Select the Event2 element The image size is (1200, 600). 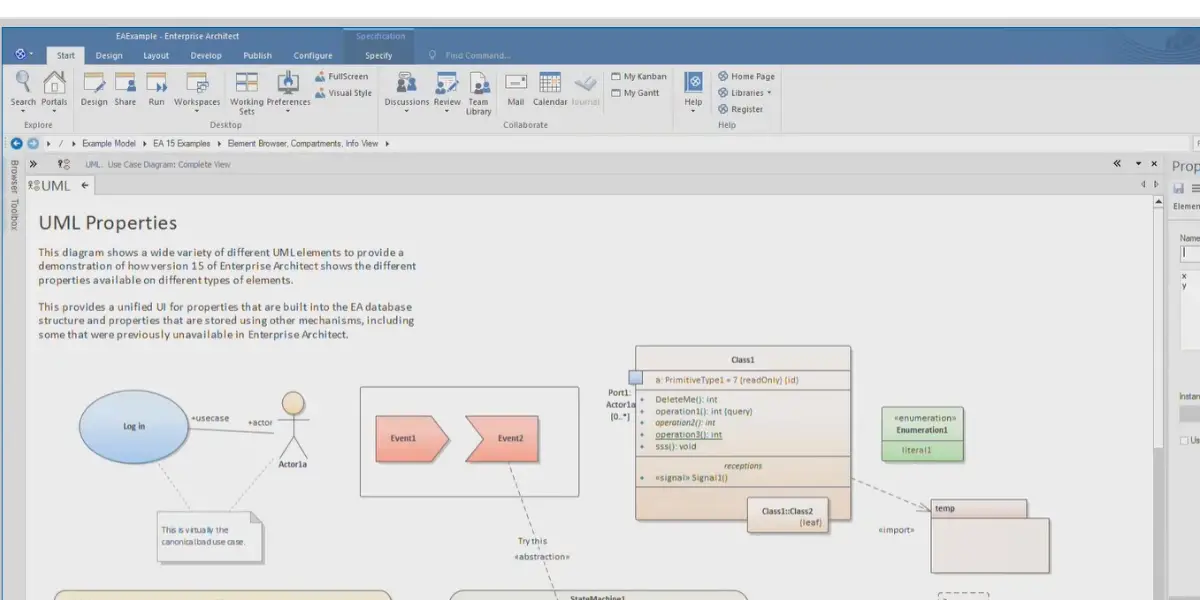tap(504, 438)
